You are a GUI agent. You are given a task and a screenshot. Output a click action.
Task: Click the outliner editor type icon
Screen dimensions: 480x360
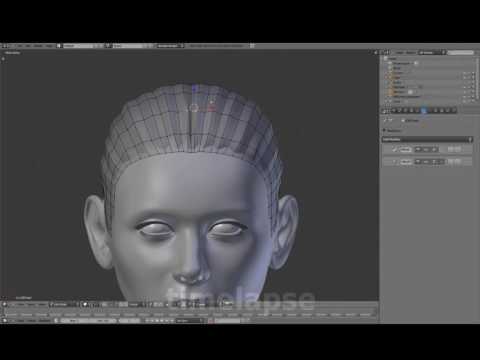pos(386,52)
